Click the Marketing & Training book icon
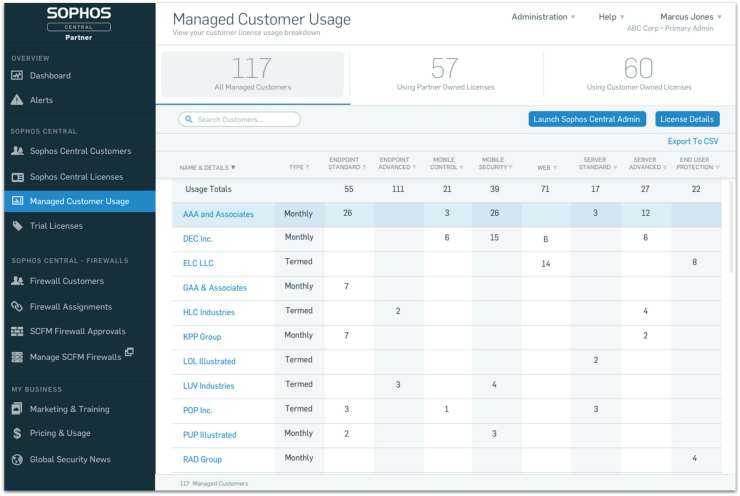The height and width of the screenshot is (496, 740). [x=17, y=409]
